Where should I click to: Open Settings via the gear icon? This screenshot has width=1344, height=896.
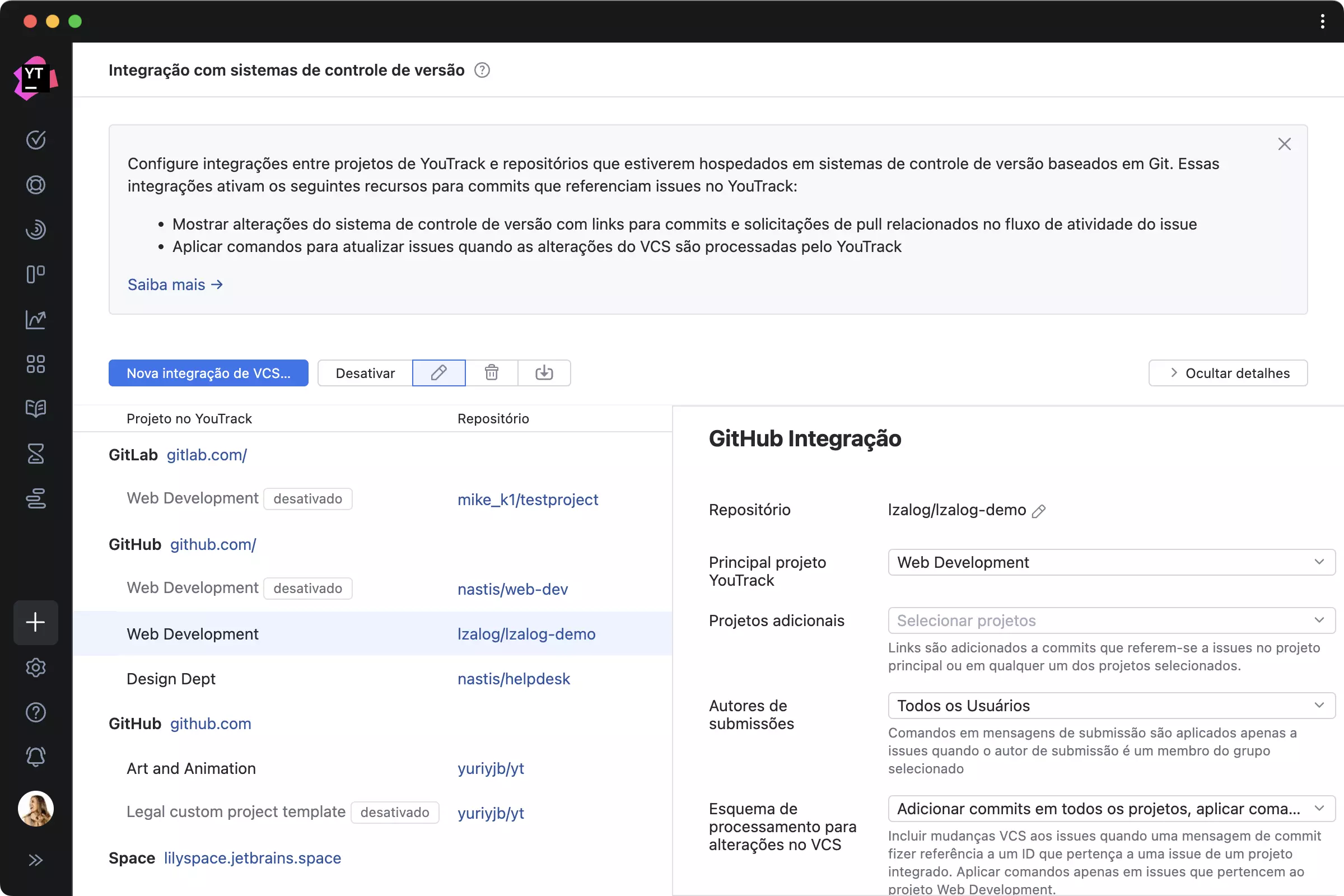tap(35, 668)
